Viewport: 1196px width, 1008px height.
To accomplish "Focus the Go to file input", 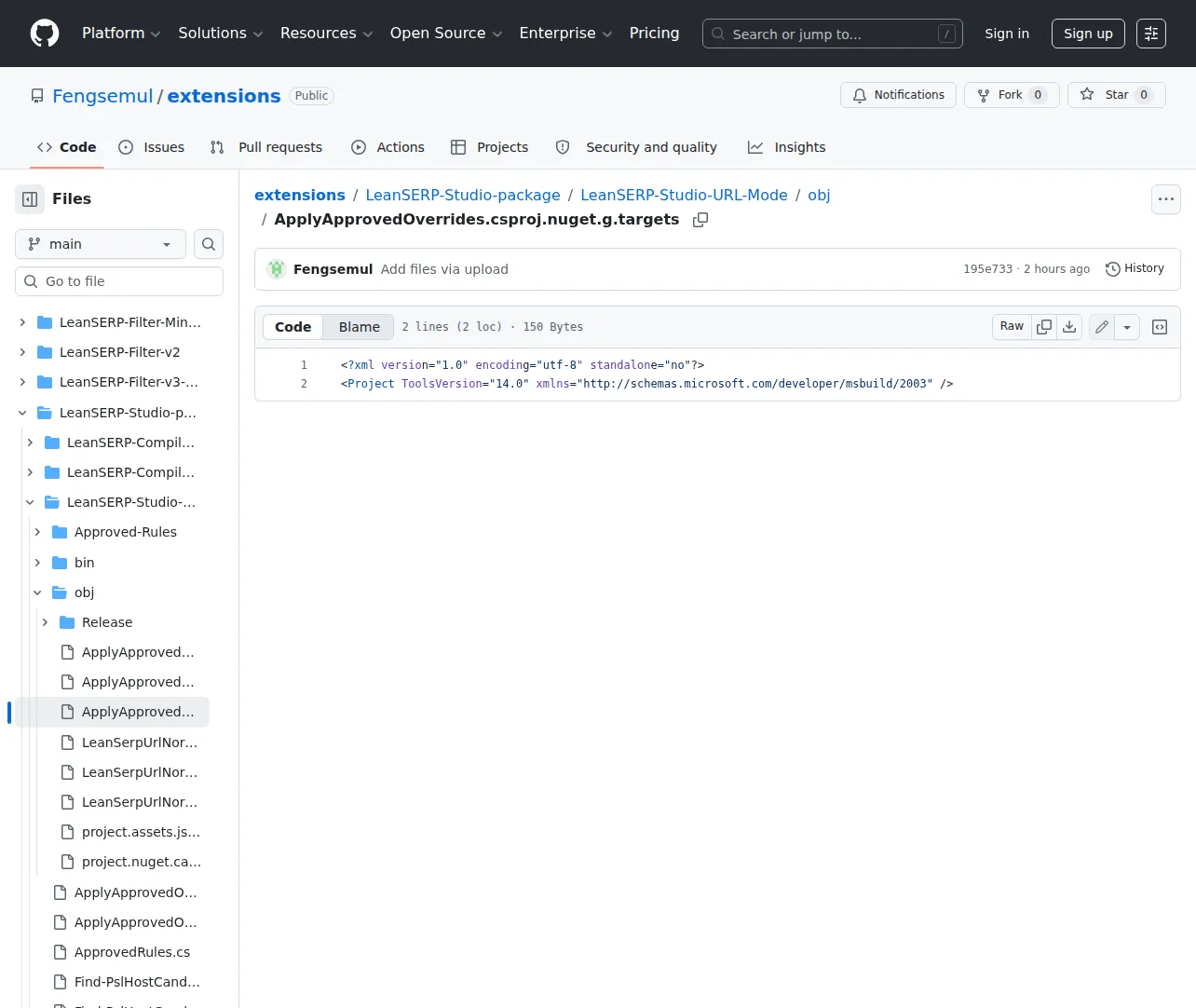I will [x=119, y=281].
